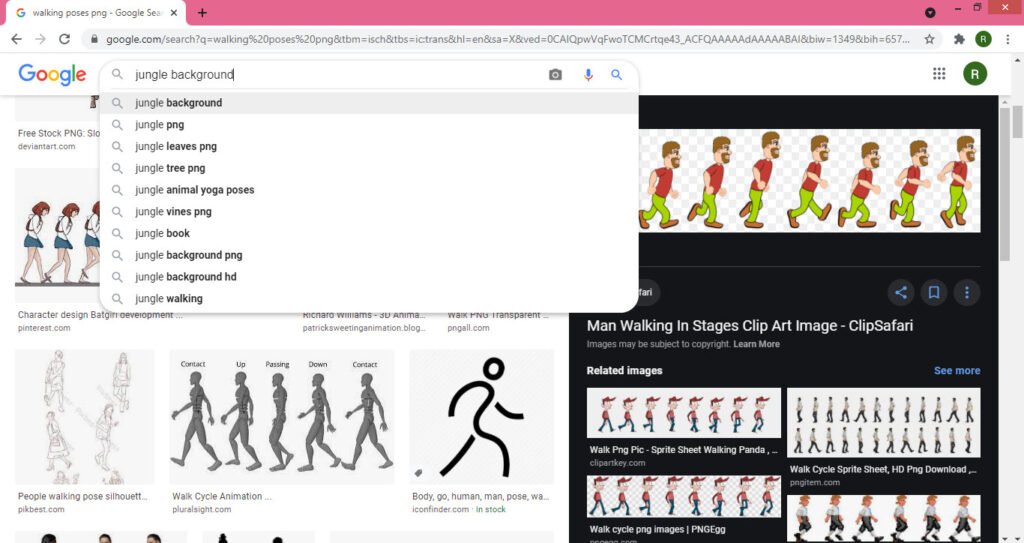The height and width of the screenshot is (543, 1024).
Task: Open image panel more options menu
Action: click(967, 292)
